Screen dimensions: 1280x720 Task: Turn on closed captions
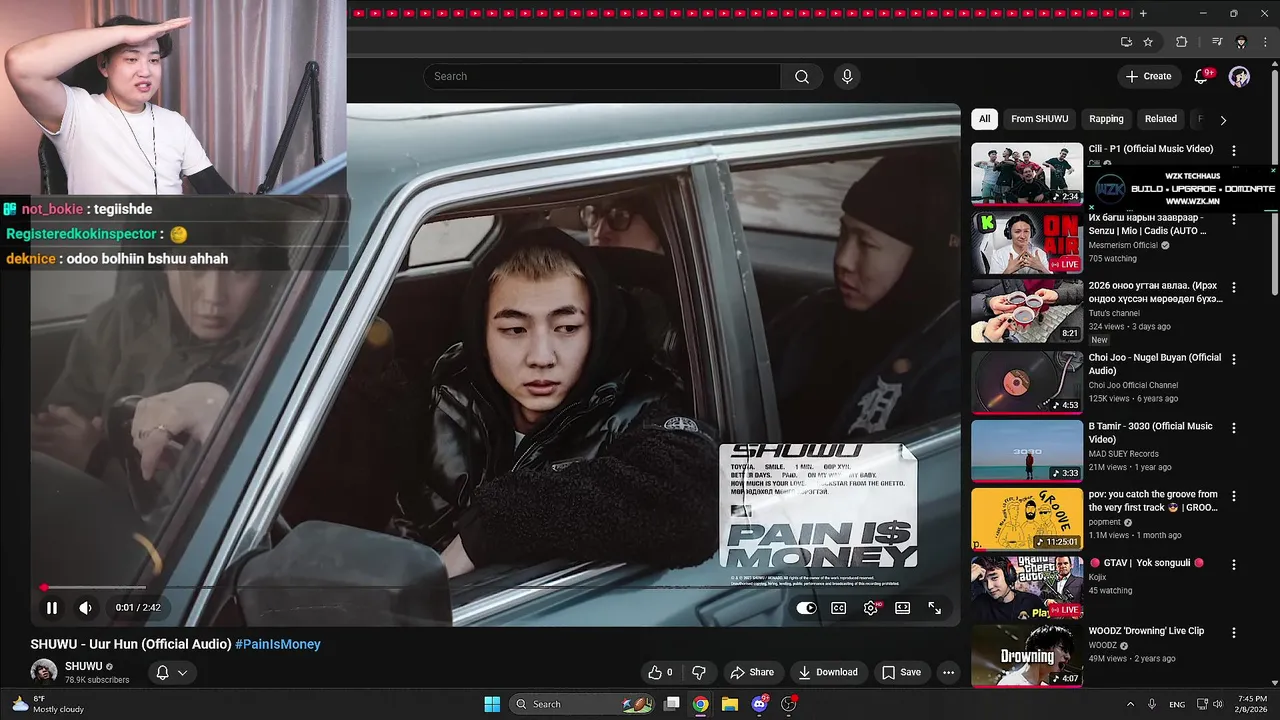(x=839, y=608)
